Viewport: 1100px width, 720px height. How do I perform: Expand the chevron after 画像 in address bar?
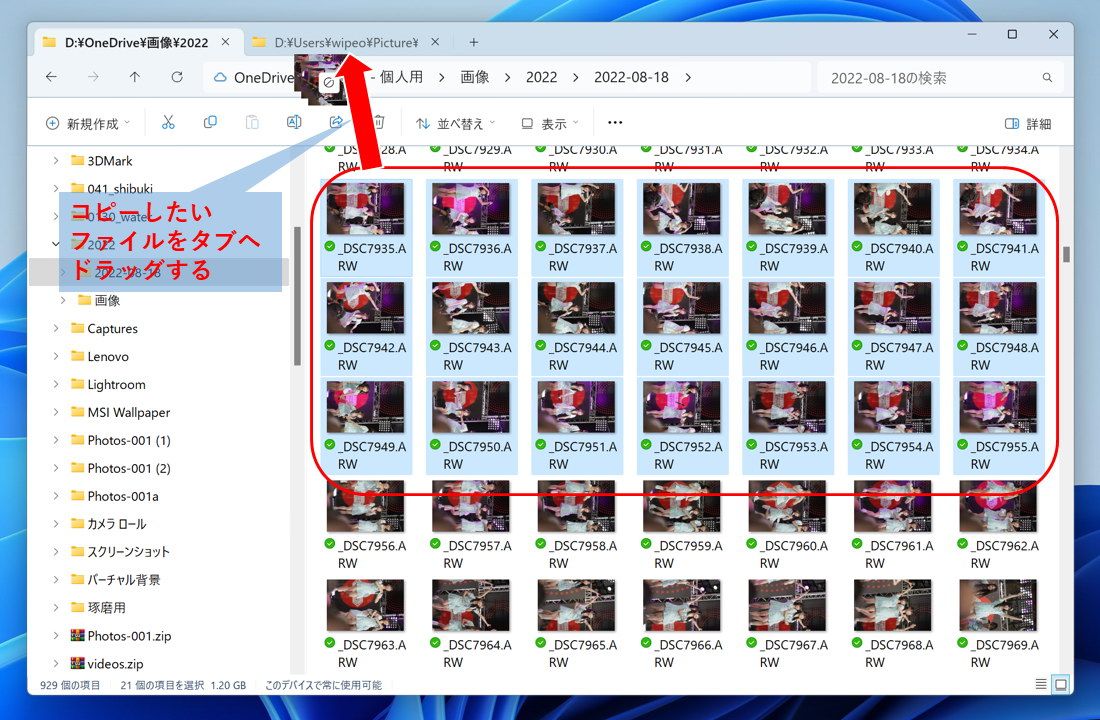tap(507, 77)
